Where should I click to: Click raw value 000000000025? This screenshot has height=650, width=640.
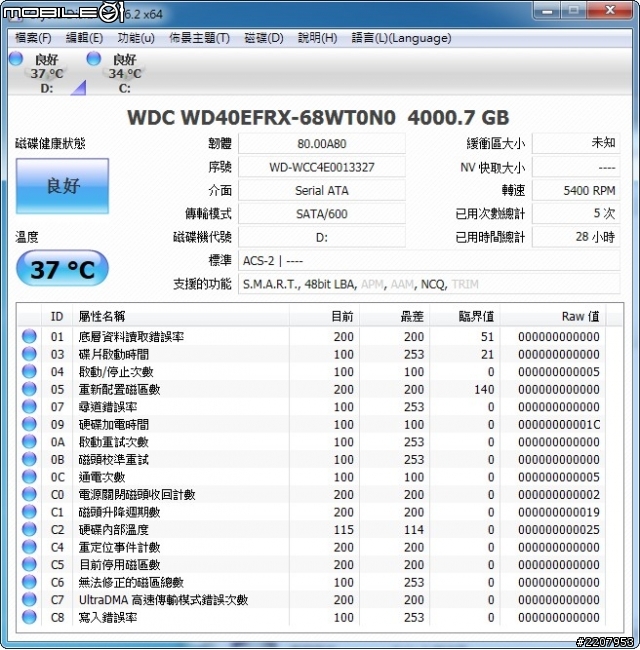click(x=559, y=530)
